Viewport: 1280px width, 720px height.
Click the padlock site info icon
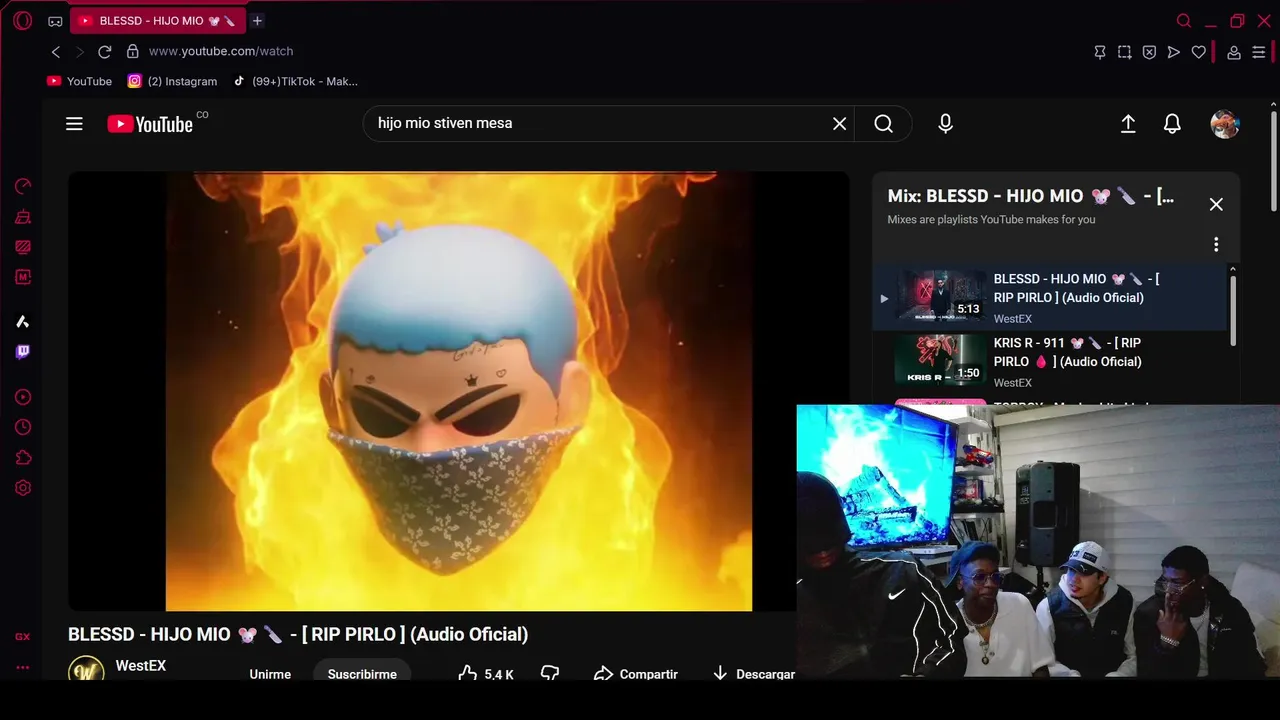pos(132,51)
